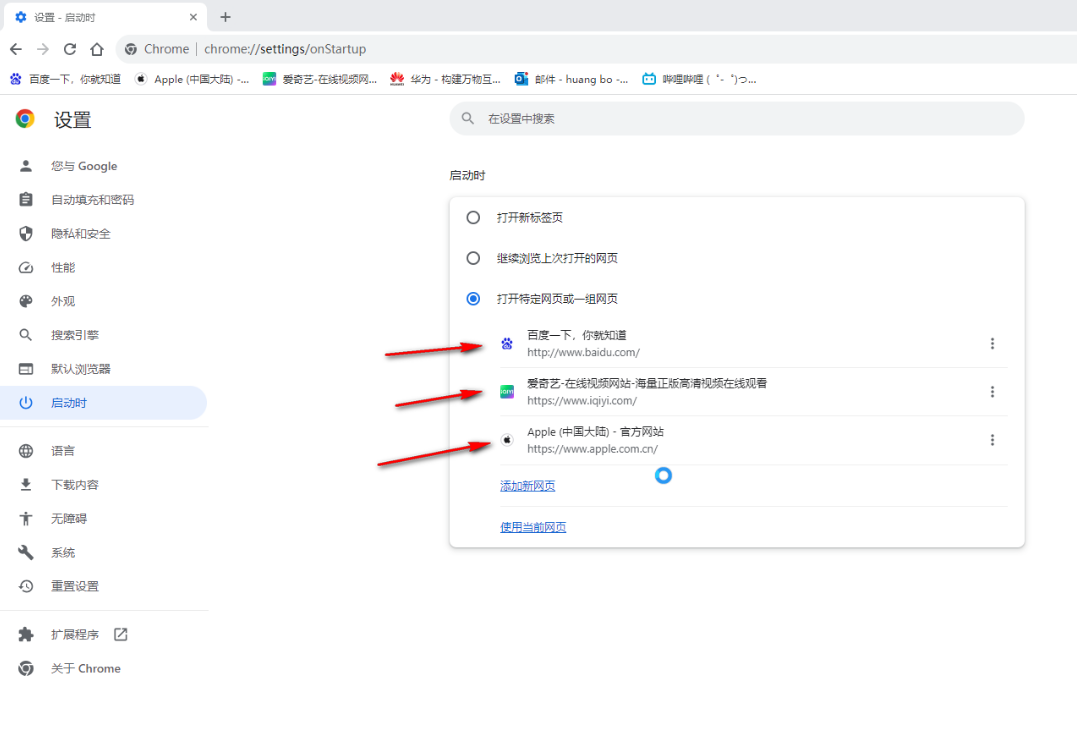Open 搜索引擎 settings section
This screenshot has width=1077, height=754.
pyautogui.click(x=104, y=335)
